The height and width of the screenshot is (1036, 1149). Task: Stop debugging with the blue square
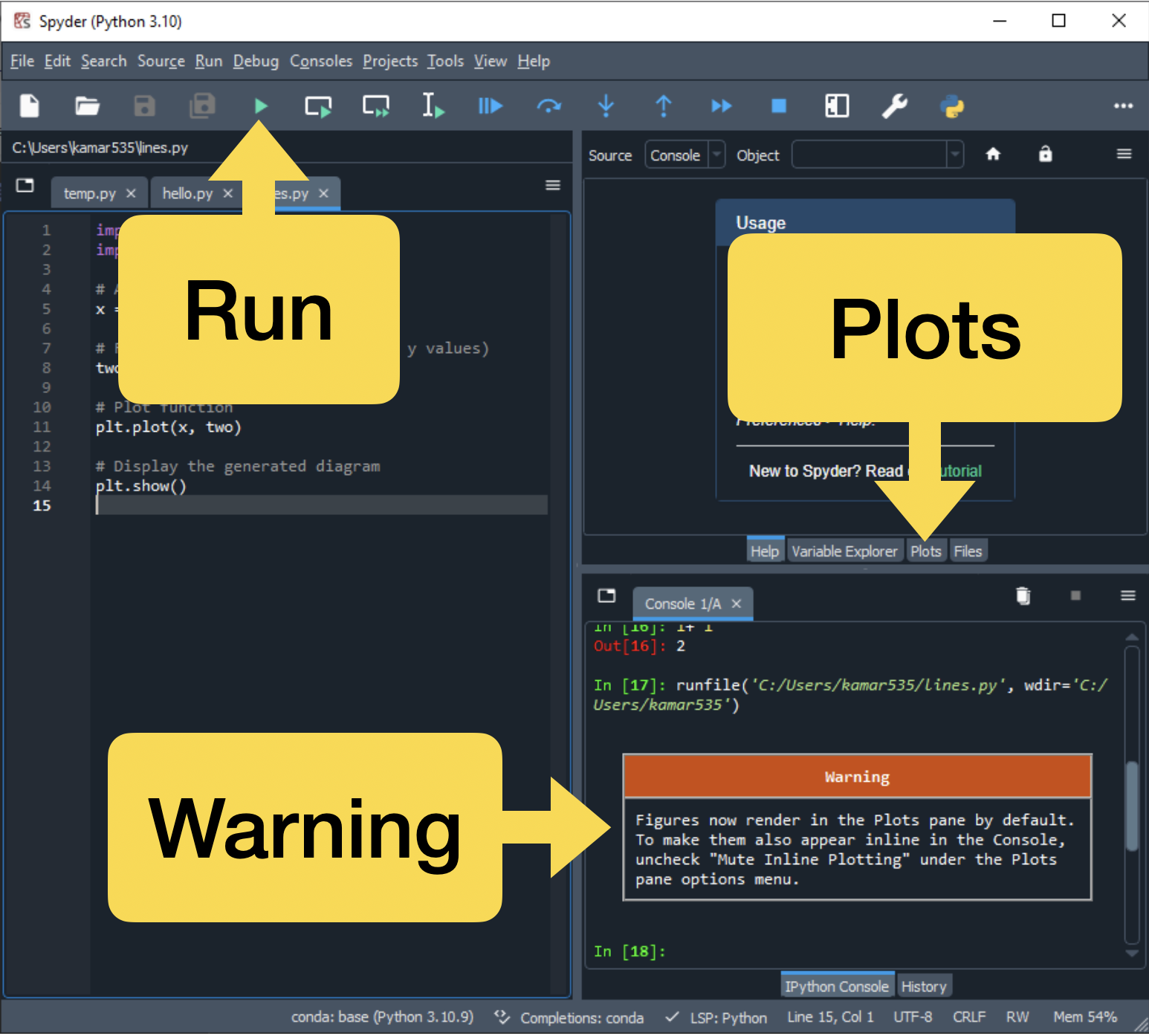point(779,106)
